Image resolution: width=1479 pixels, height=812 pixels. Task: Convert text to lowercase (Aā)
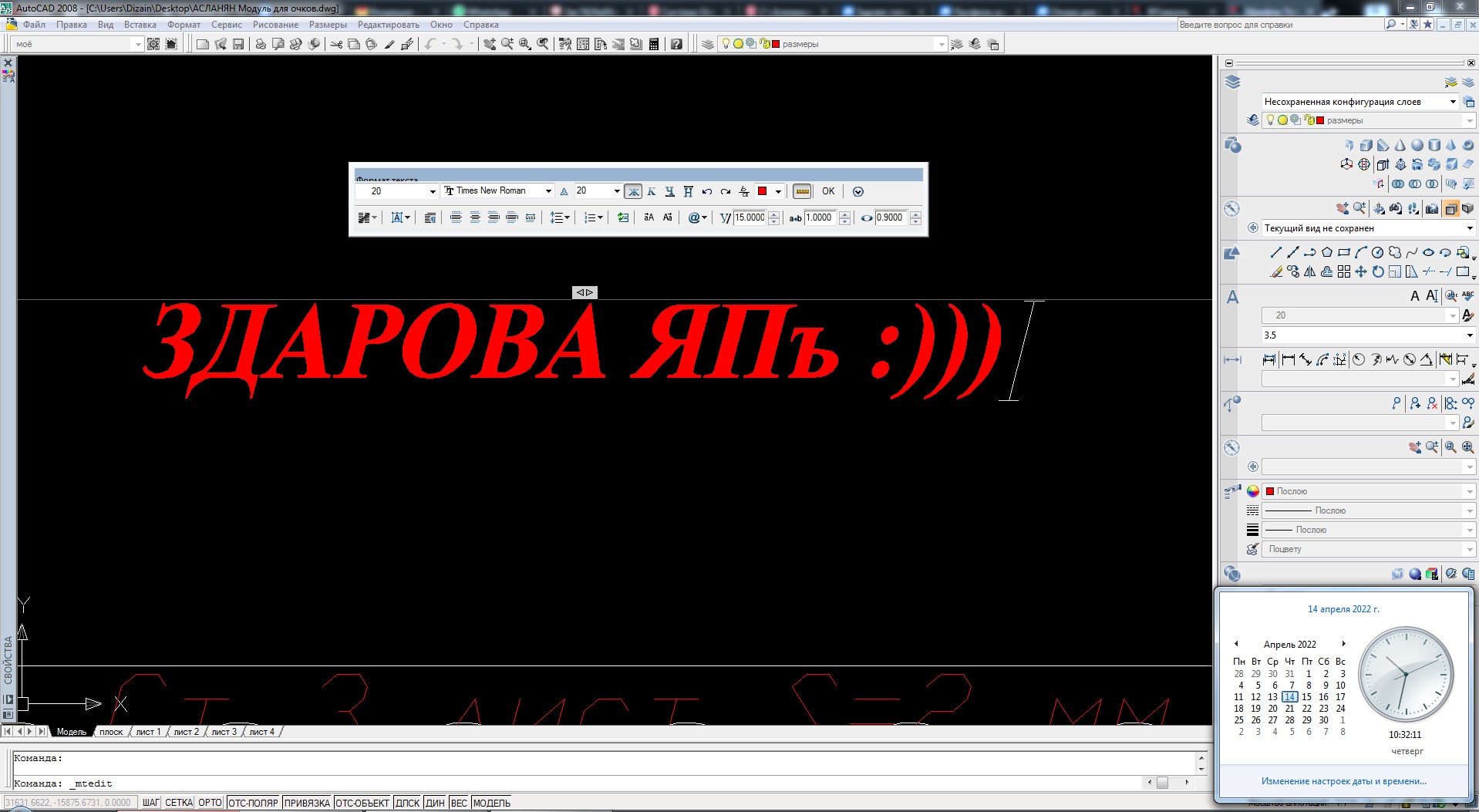click(668, 217)
